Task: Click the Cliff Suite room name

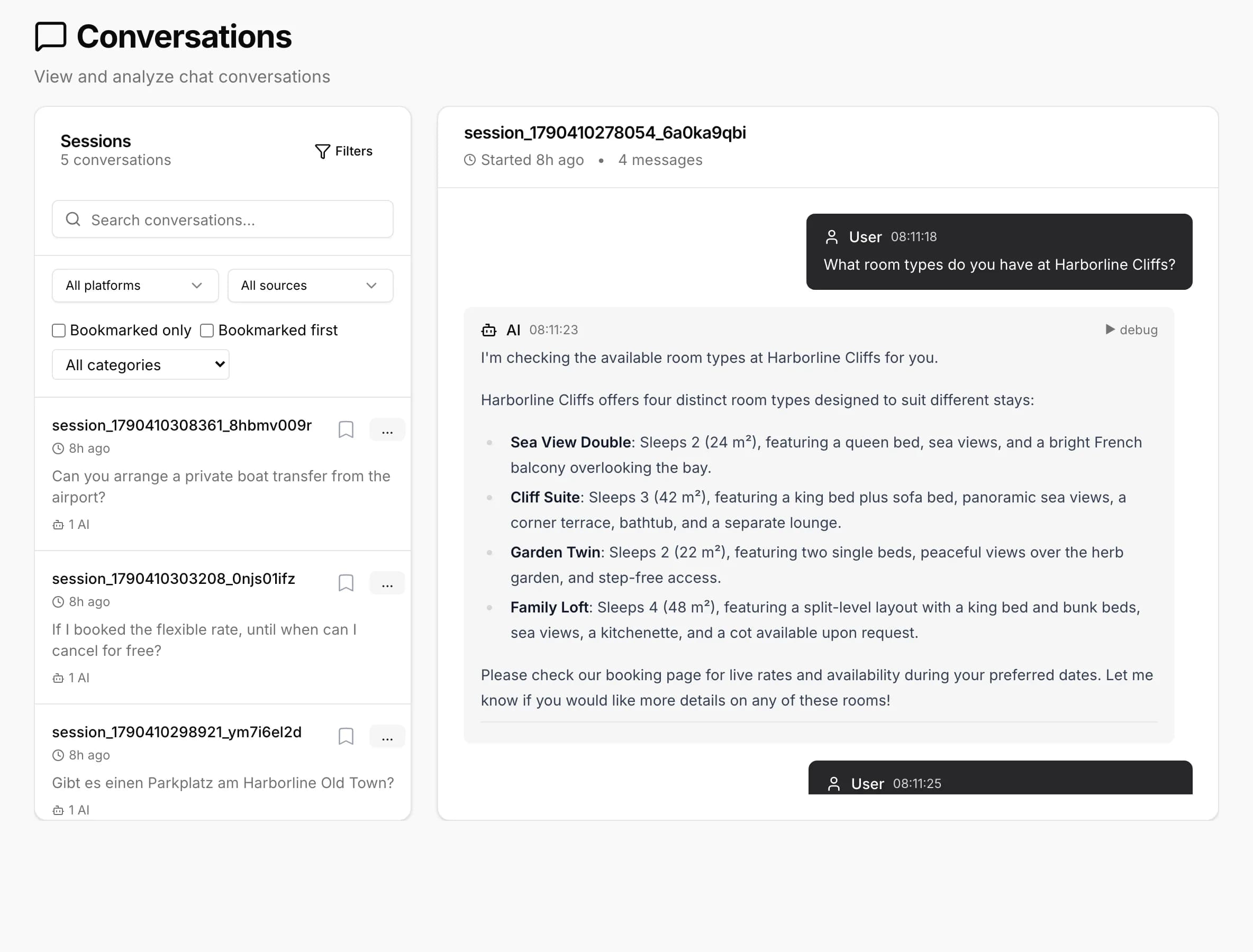Action: (545, 498)
